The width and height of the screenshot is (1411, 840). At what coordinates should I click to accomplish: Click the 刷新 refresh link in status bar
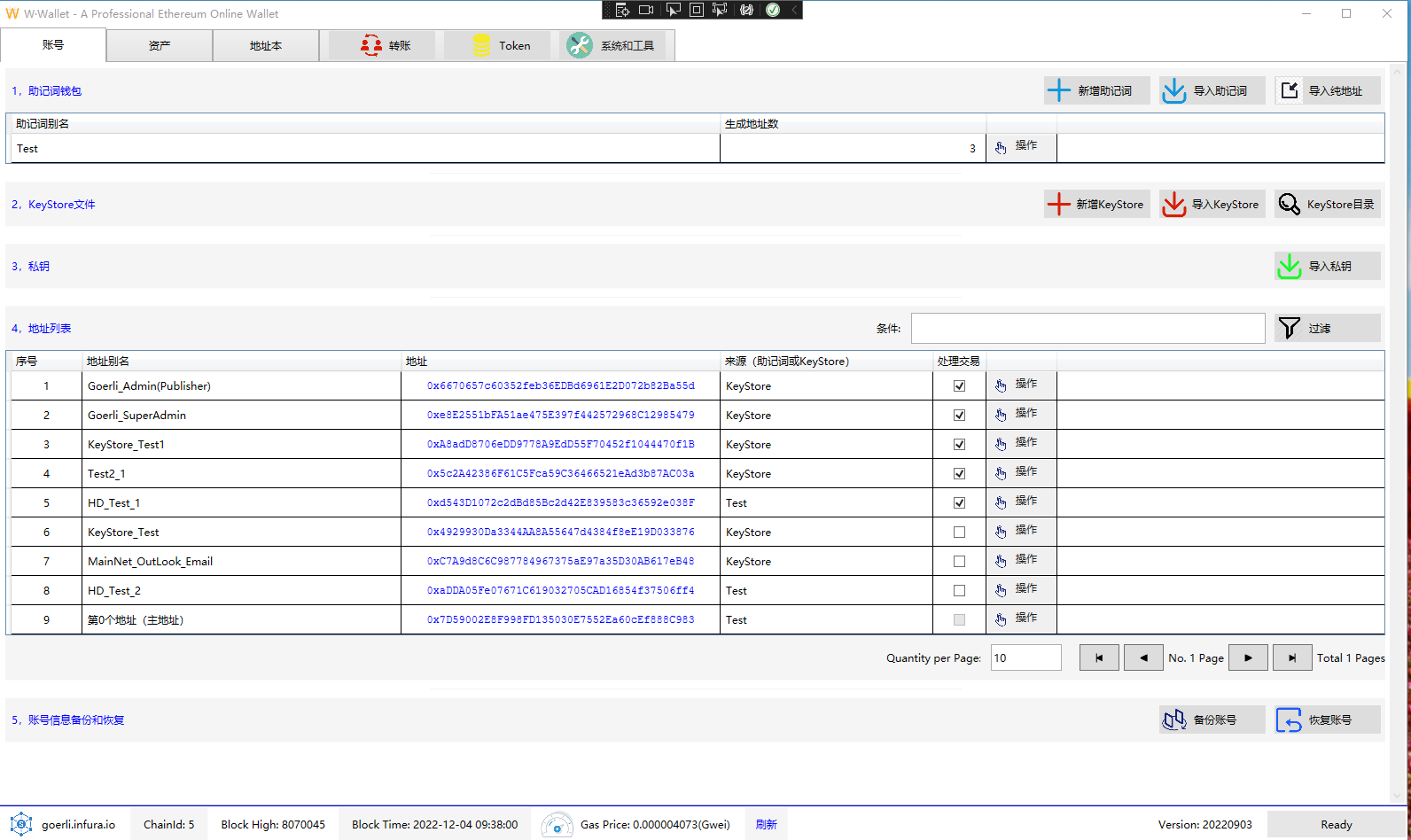point(766,824)
